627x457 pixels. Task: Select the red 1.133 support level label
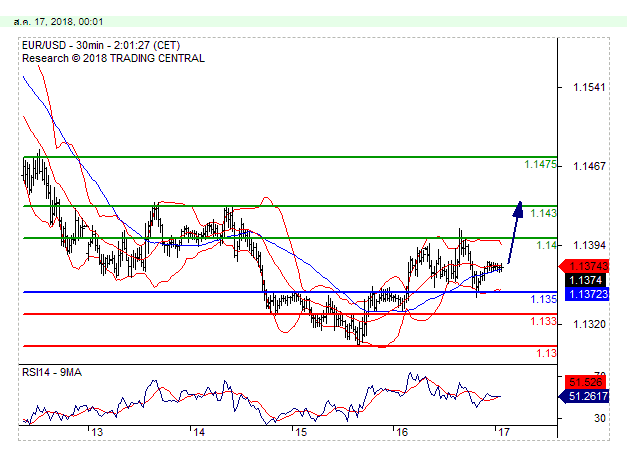[x=543, y=321]
